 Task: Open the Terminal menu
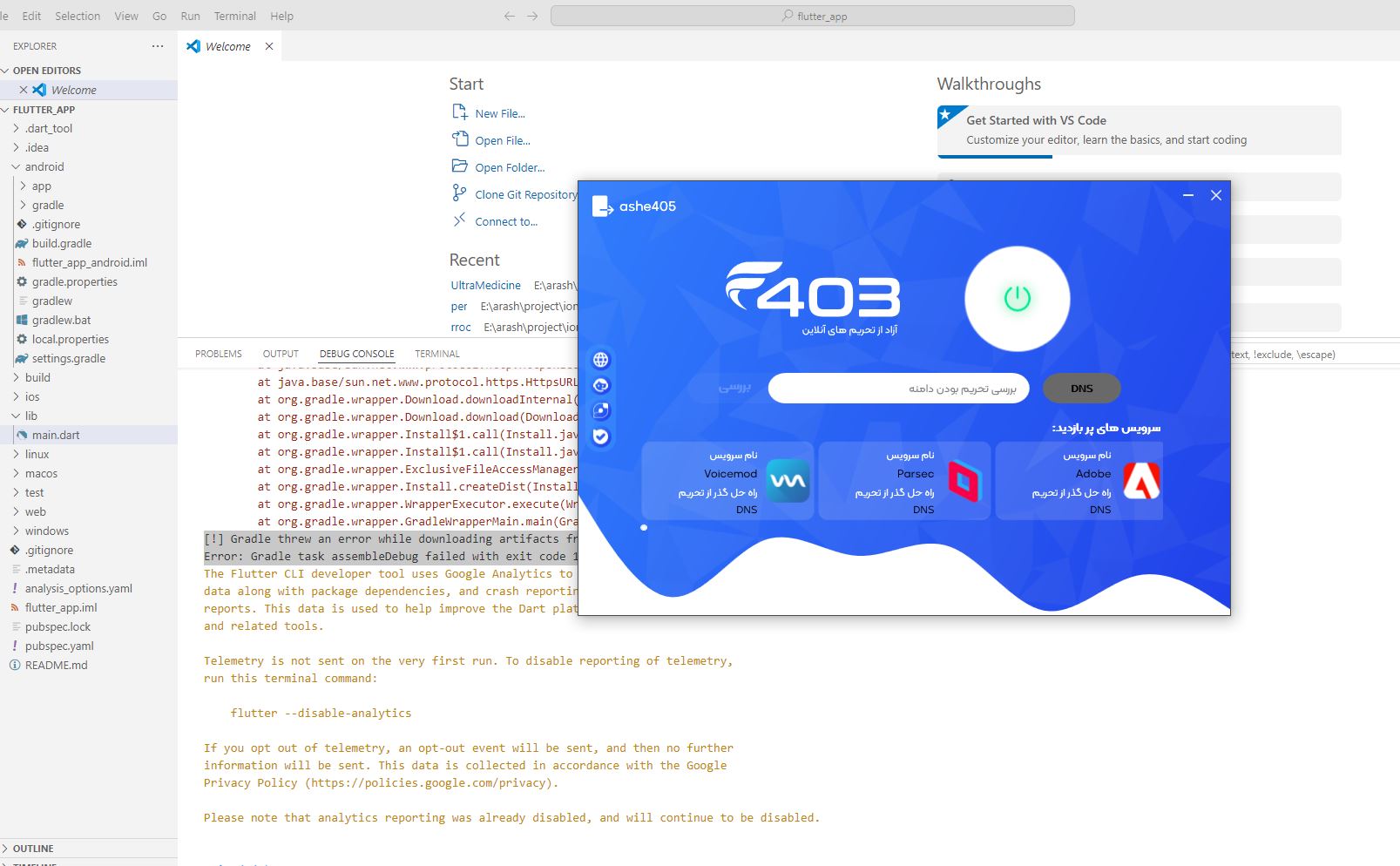click(235, 16)
